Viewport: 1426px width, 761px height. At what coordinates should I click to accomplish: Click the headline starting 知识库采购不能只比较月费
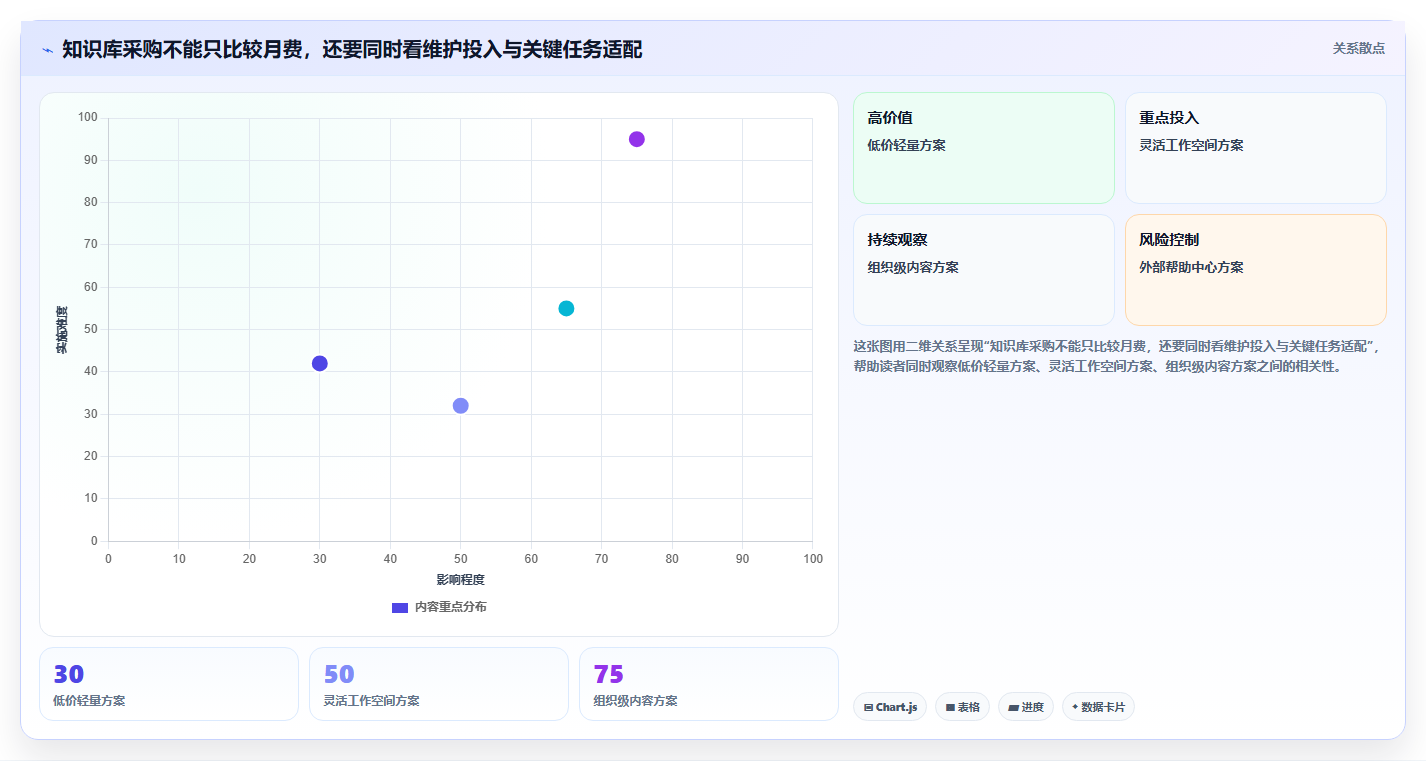click(352, 49)
